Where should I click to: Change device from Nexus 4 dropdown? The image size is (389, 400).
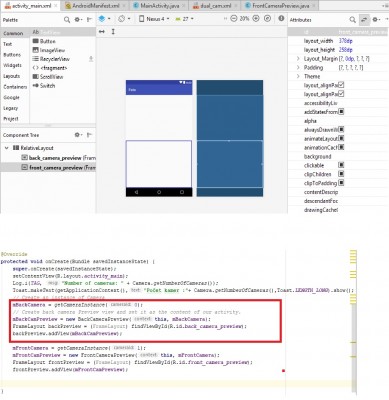tap(154, 19)
